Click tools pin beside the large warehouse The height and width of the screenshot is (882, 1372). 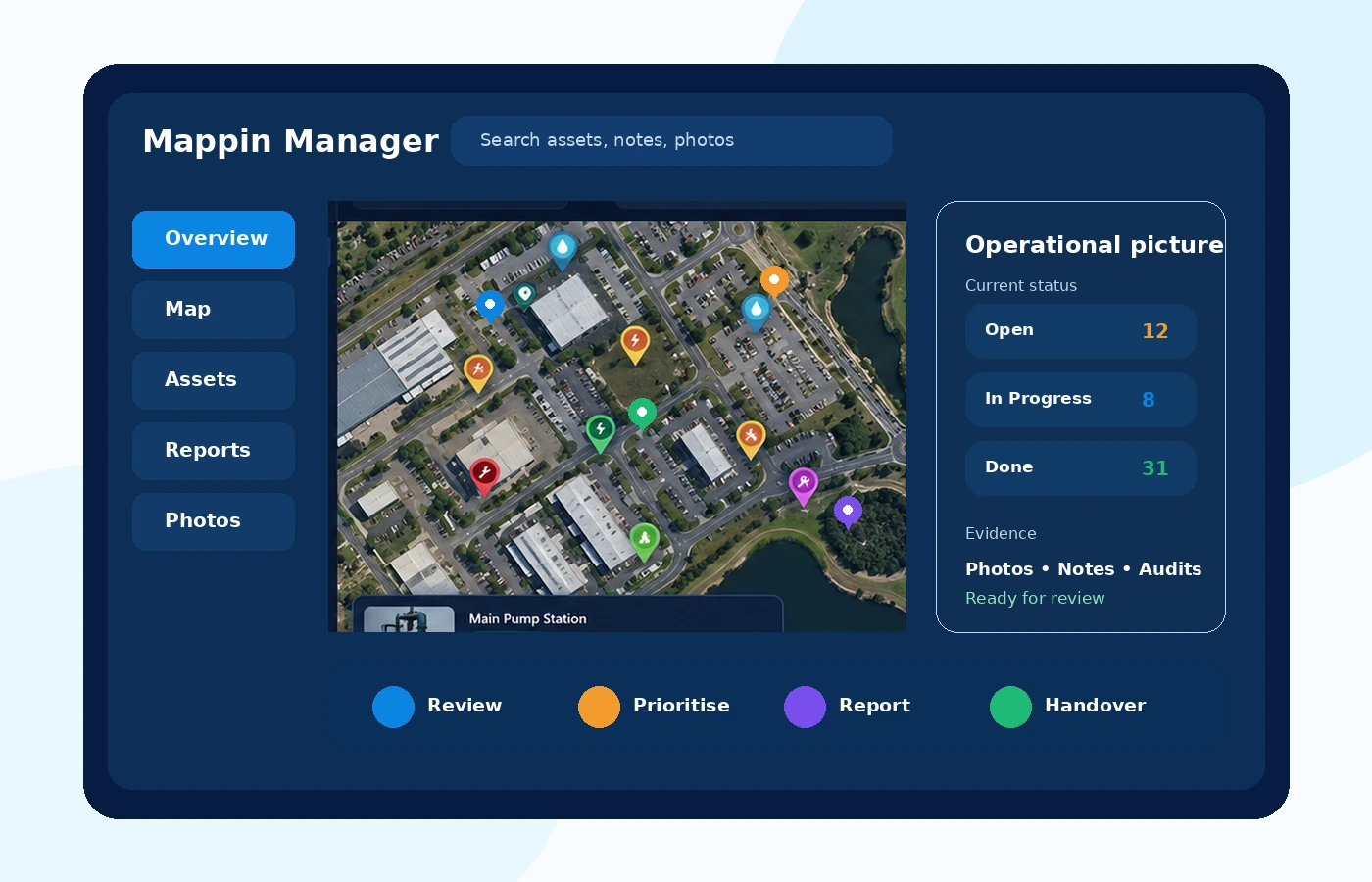coord(477,371)
